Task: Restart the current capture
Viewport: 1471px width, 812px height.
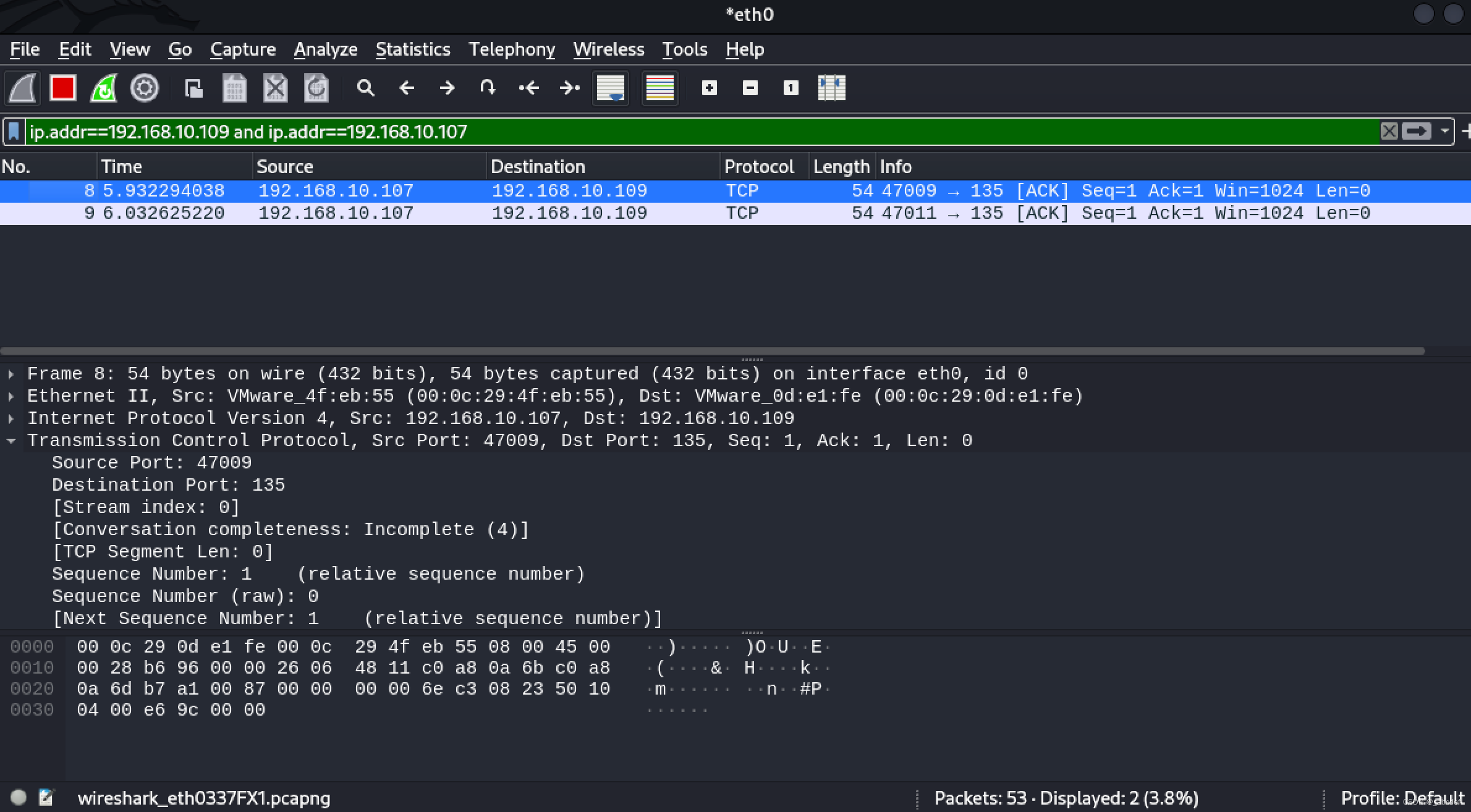Action: point(104,88)
